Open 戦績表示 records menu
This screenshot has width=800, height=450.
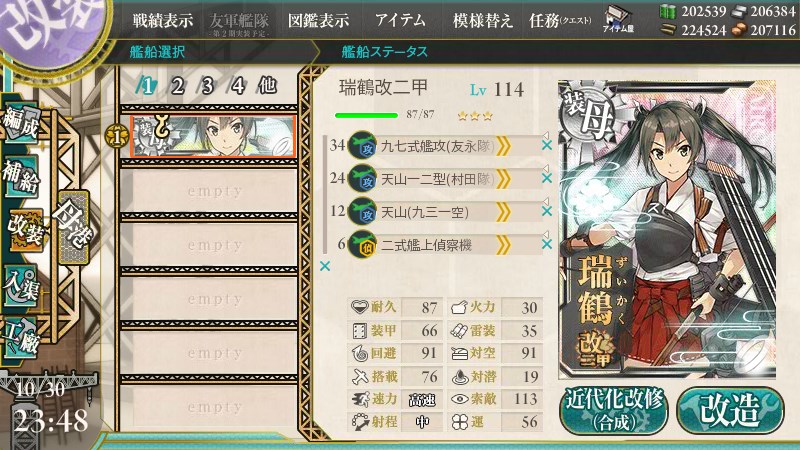(163, 20)
